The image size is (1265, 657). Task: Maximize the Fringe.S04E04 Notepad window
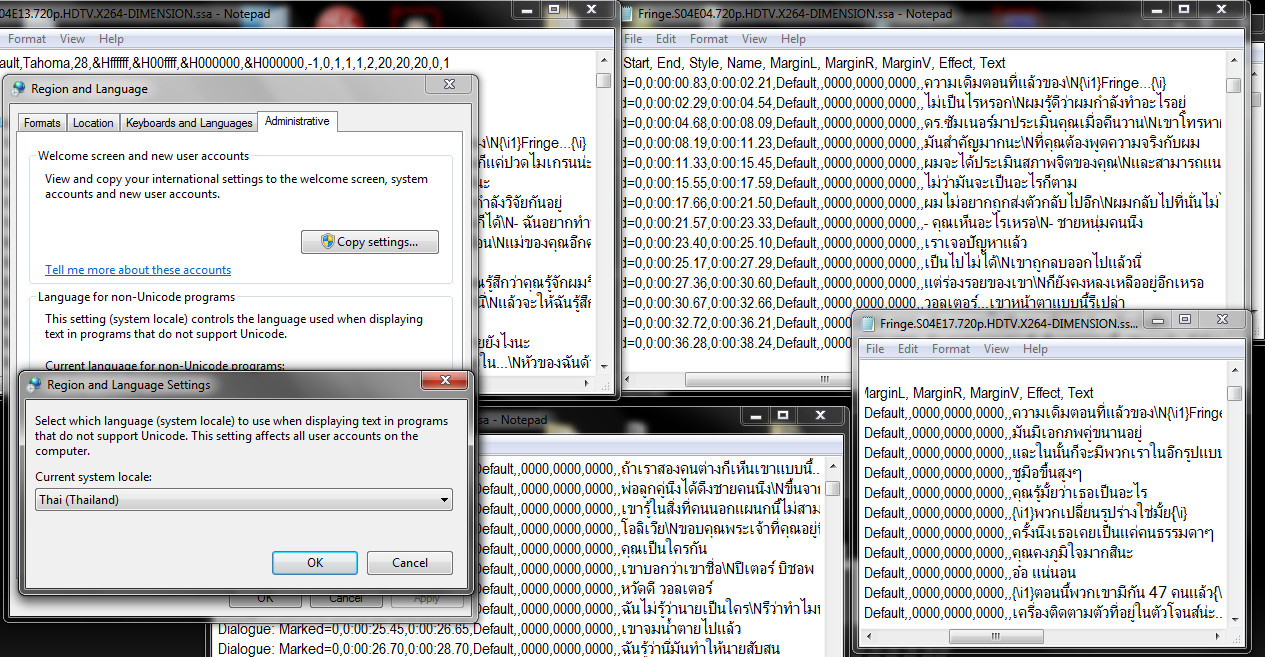tap(1183, 9)
